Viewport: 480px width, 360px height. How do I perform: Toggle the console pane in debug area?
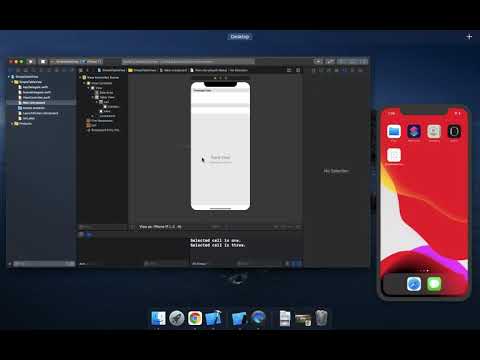(299, 264)
